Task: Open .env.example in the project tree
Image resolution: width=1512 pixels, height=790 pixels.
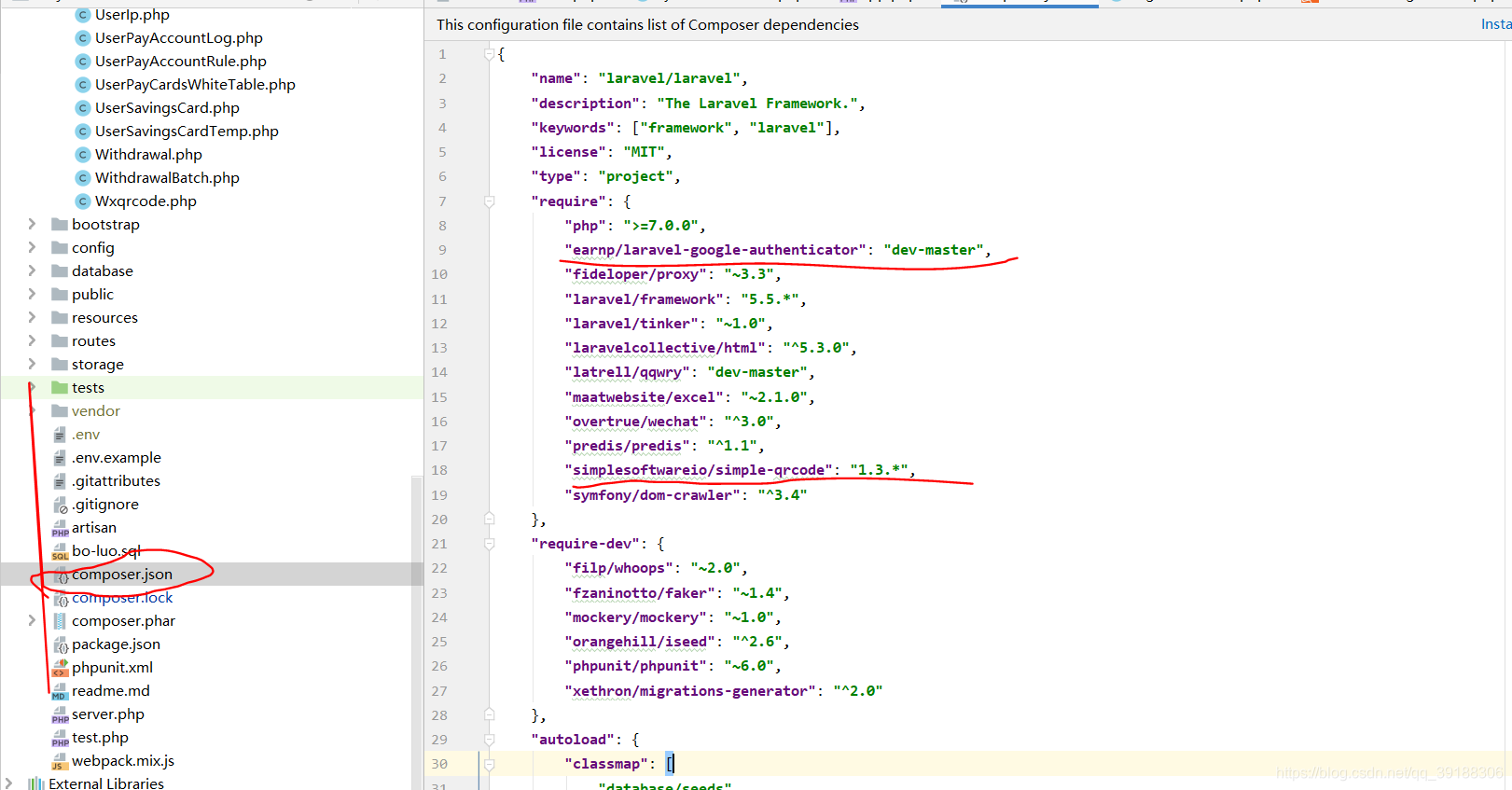Action: coord(117,458)
